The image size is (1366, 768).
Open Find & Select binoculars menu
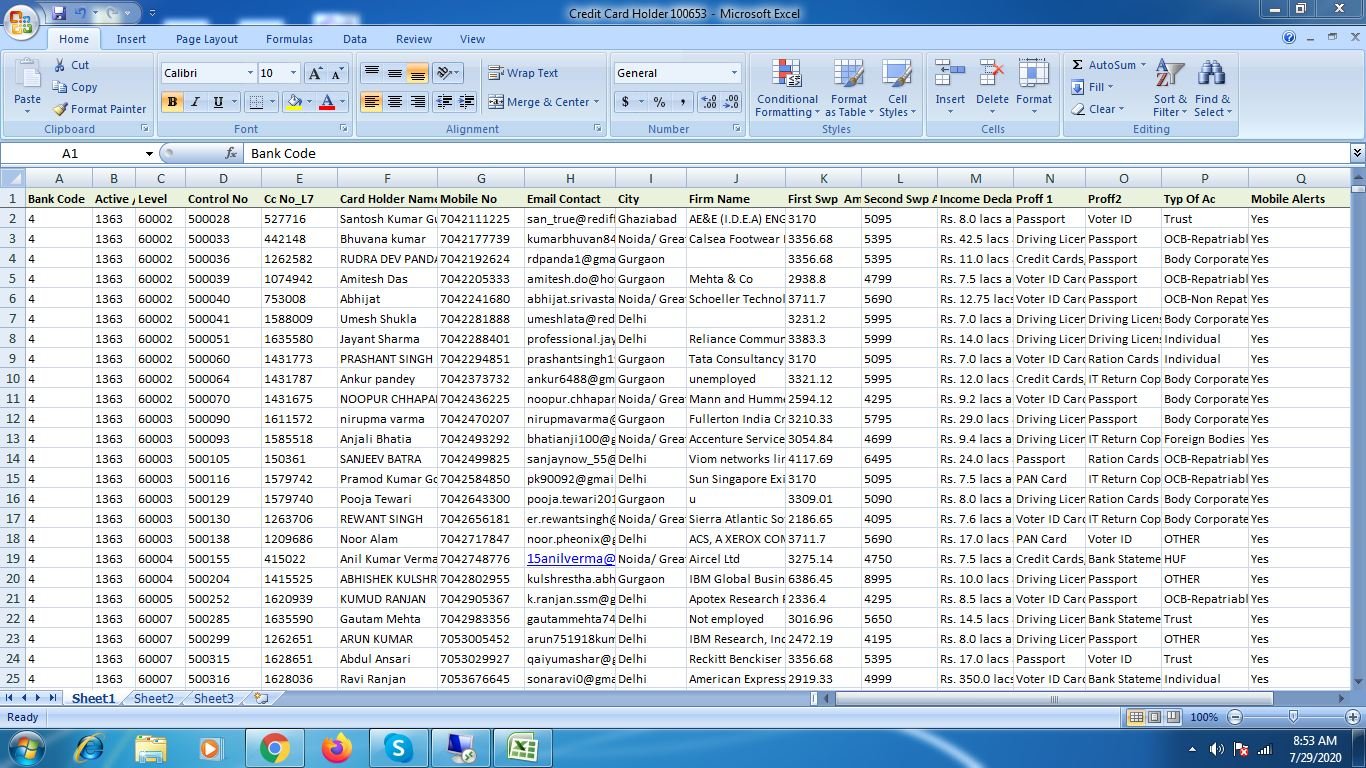[1212, 88]
